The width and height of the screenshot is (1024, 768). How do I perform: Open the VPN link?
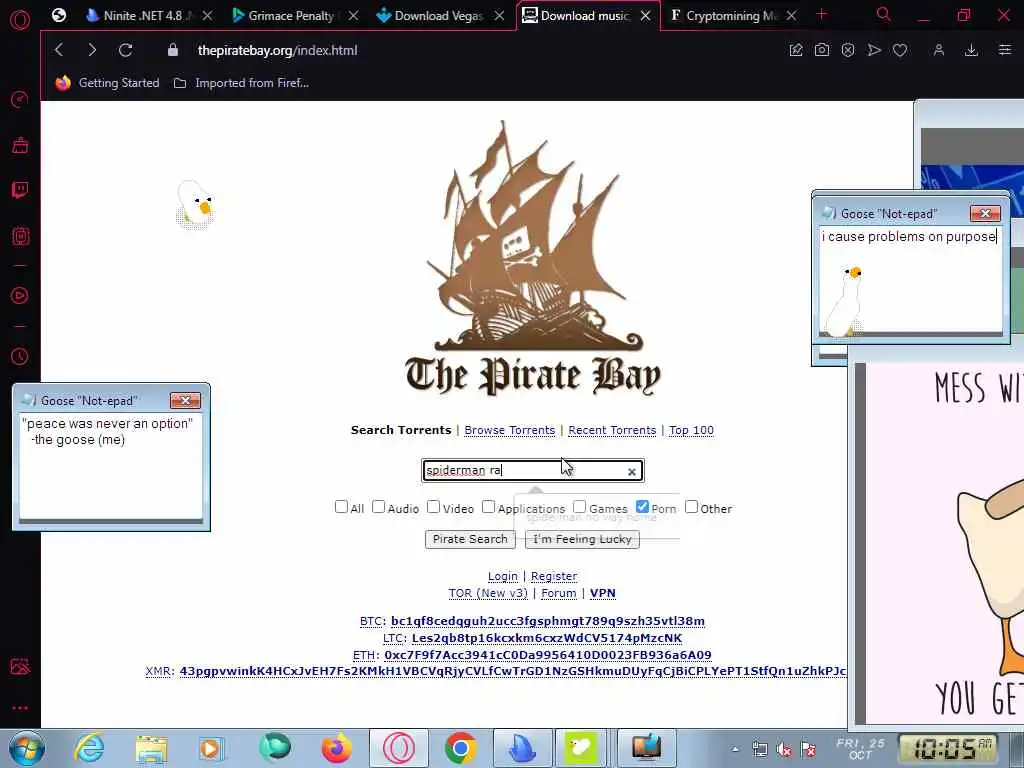(x=602, y=593)
